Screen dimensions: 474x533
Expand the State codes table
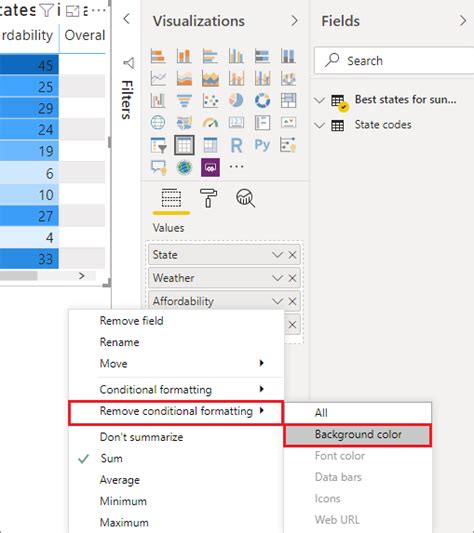pos(319,125)
